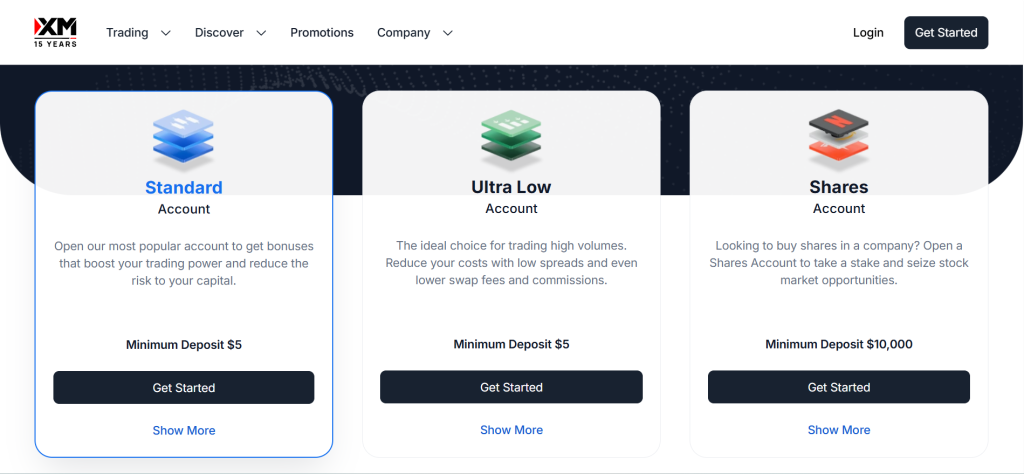Click the blue Standard account stack icon
1024x474 pixels.
click(183, 138)
